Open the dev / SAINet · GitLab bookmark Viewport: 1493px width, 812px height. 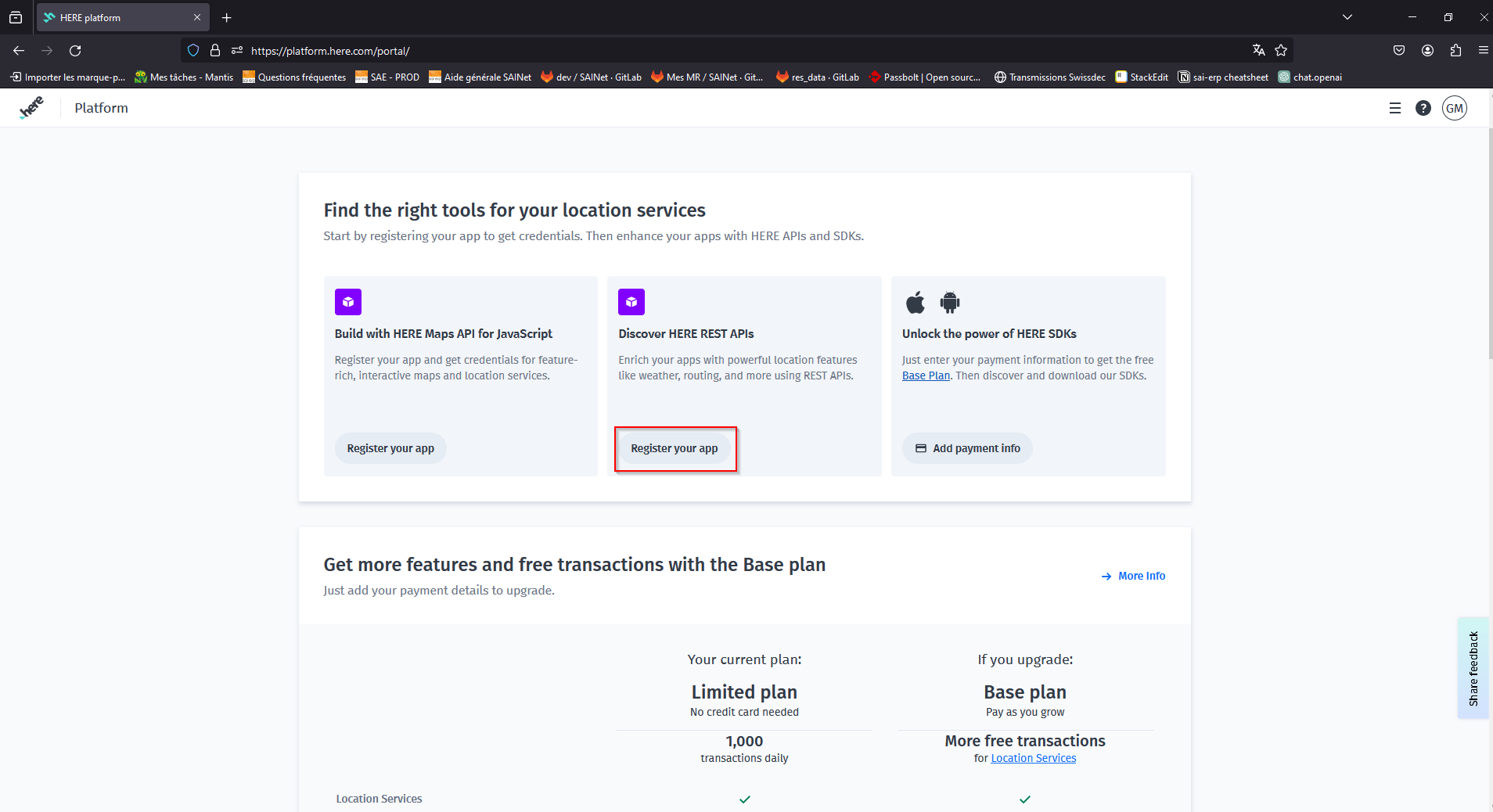pyautogui.click(x=591, y=77)
